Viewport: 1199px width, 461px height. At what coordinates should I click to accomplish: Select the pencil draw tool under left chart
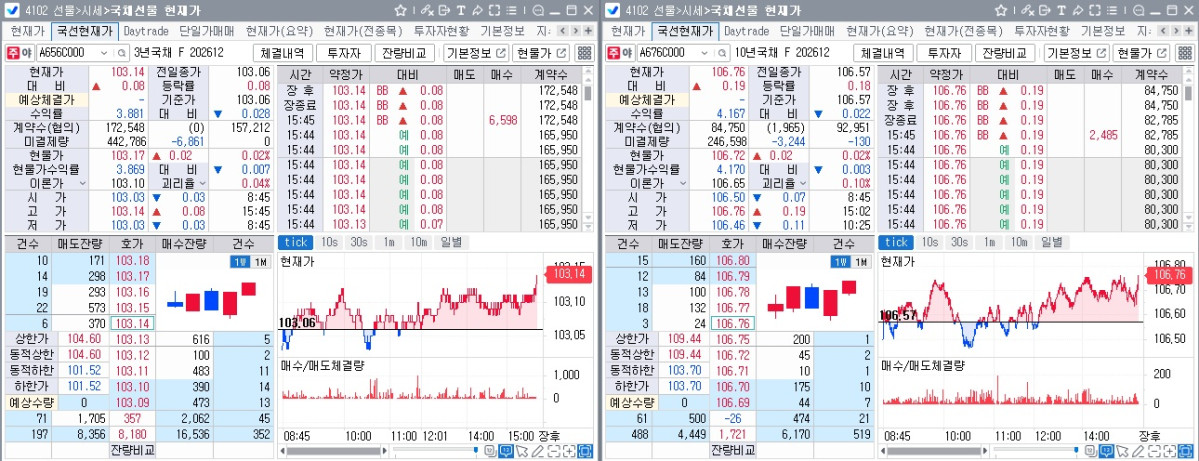point(538,451)
